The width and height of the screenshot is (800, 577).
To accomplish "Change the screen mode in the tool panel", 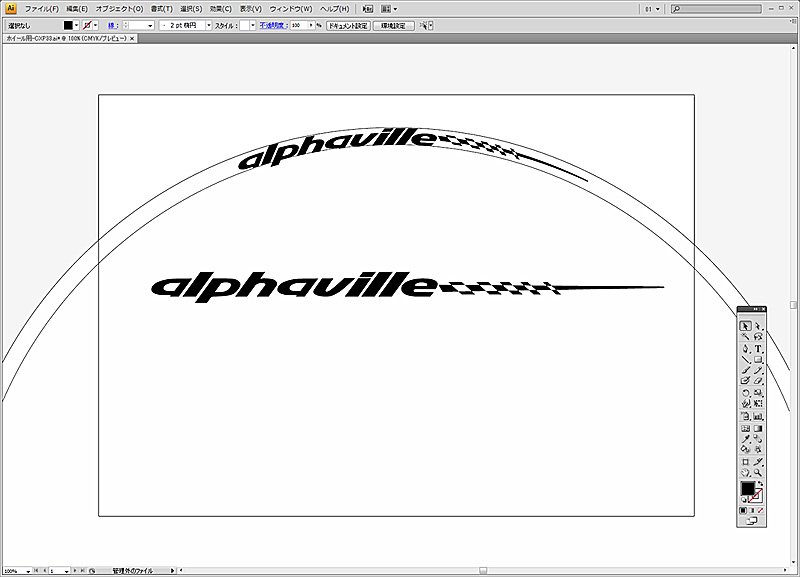I will pyautogui.click(x=752, y=521).
